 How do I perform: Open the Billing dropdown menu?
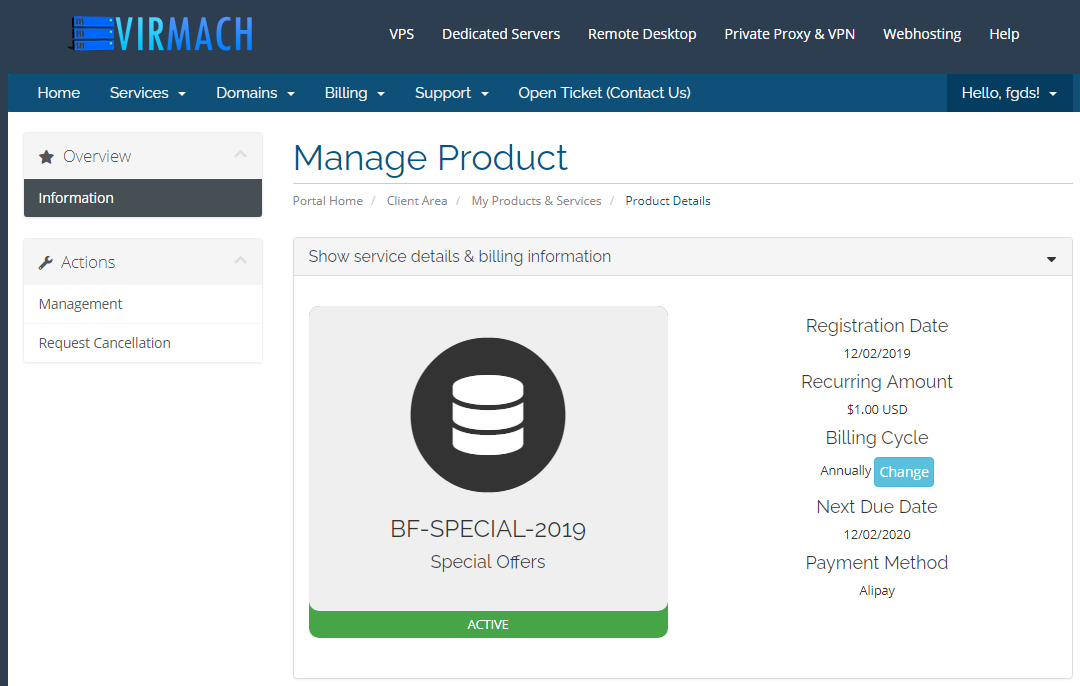click(355, 93)
